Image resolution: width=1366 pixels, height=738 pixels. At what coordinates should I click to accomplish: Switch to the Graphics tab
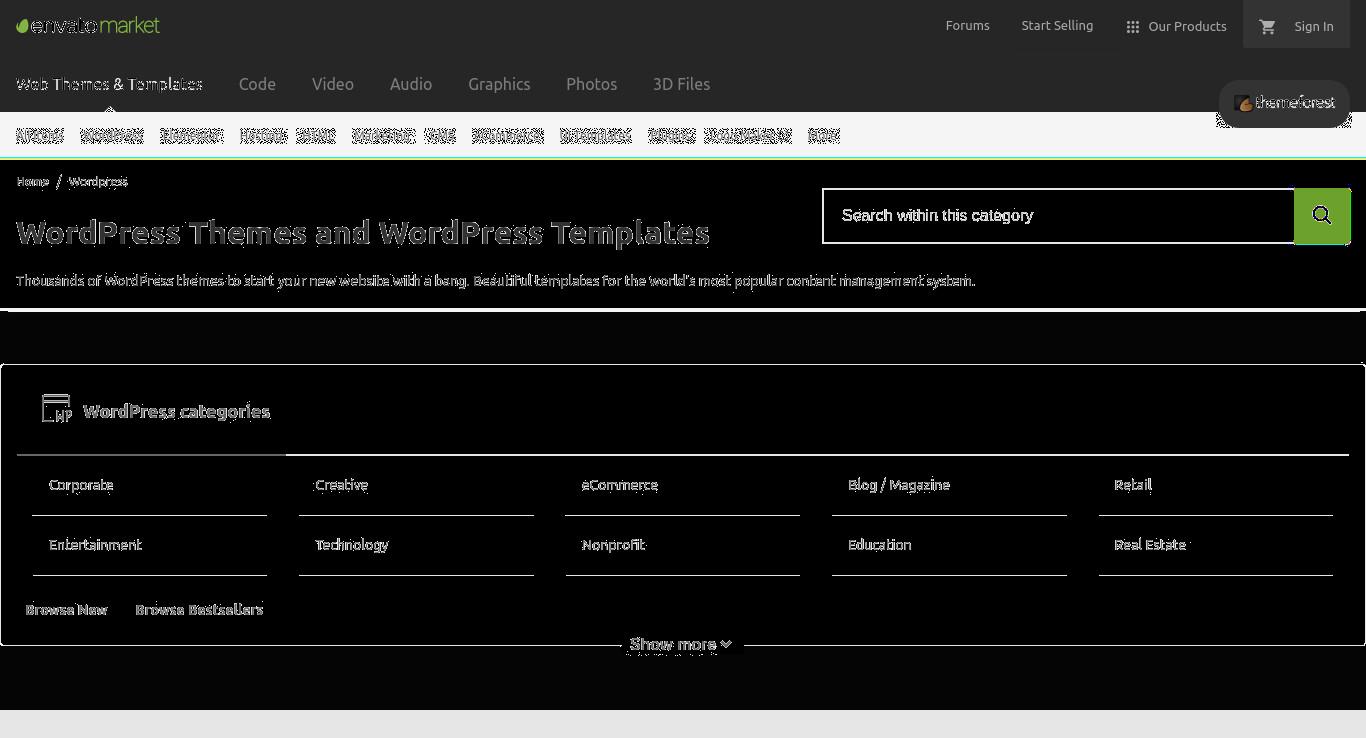(x=499, y=84)
